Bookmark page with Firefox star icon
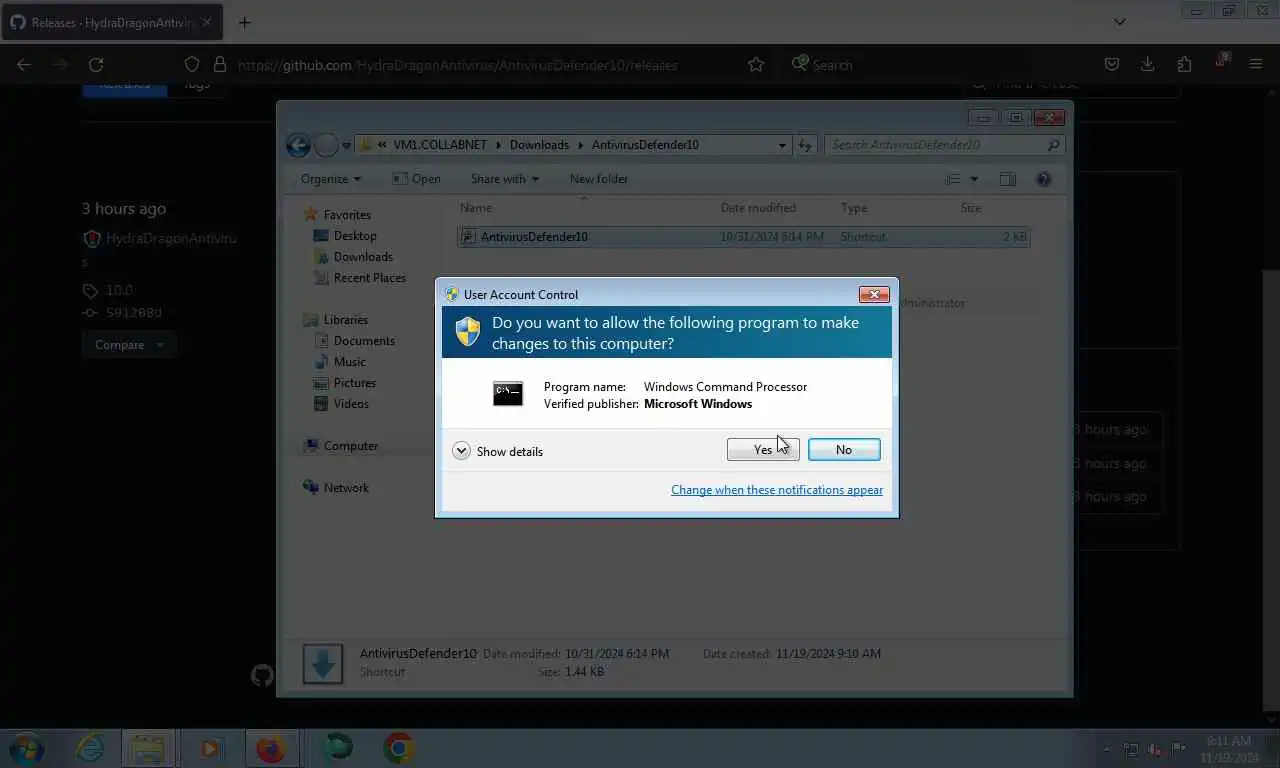 [756, 64]
